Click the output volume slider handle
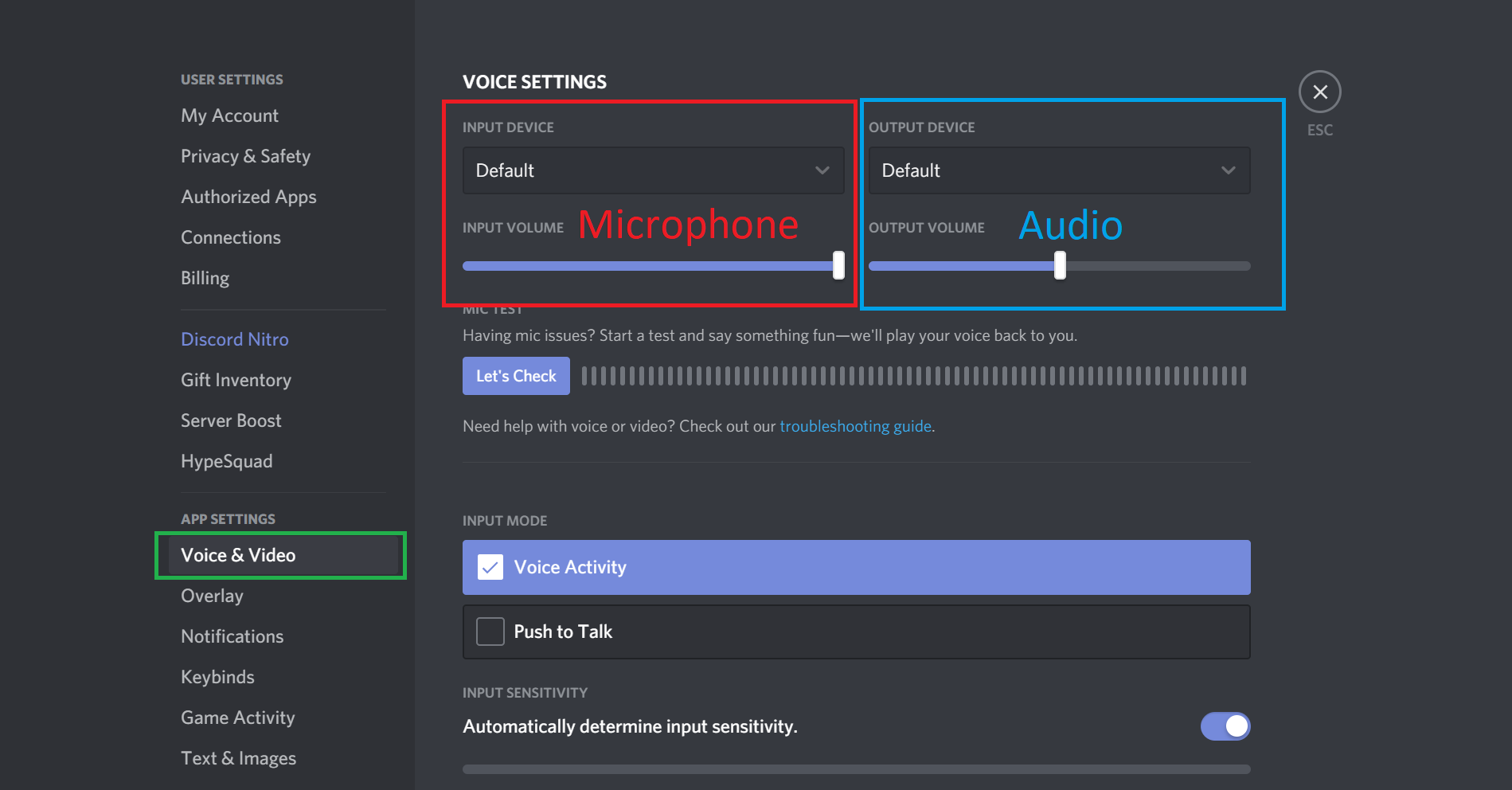 tap(1060, 265)
